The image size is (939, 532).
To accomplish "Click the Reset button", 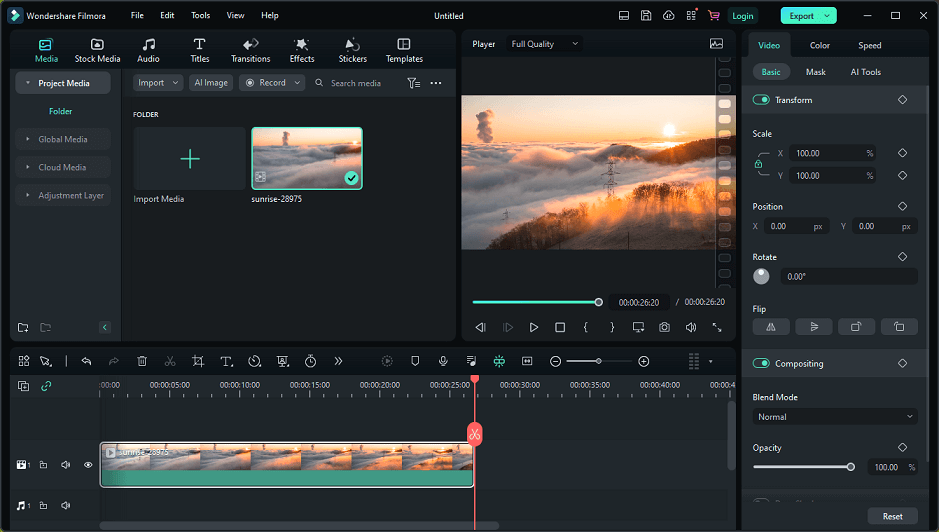I will point(892,516).
